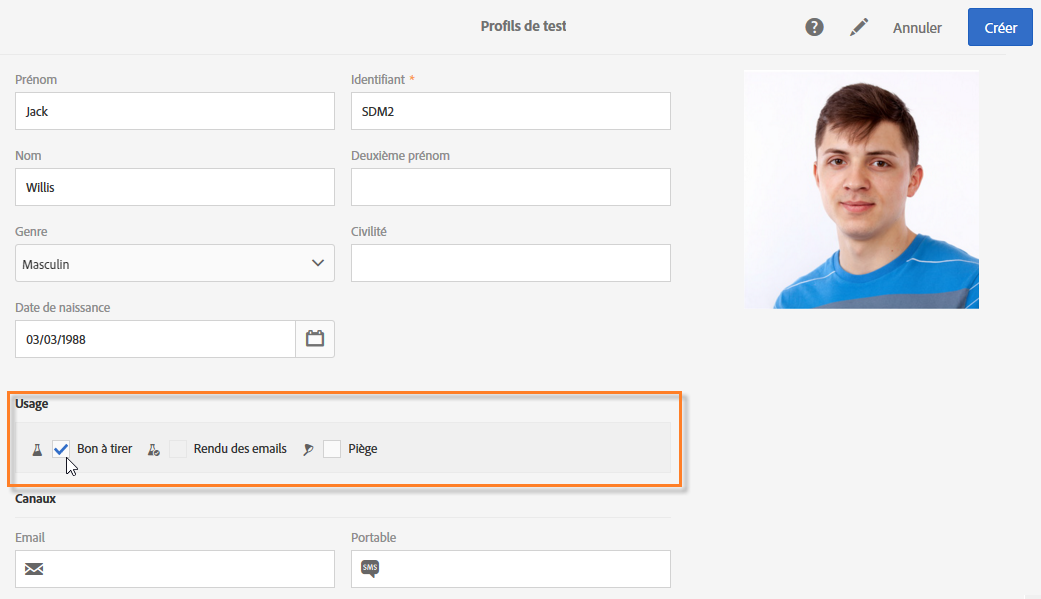Screen dimensions: 1041x599
Task: Click the trap icon beside Piège
Action: tap(308, 449)
